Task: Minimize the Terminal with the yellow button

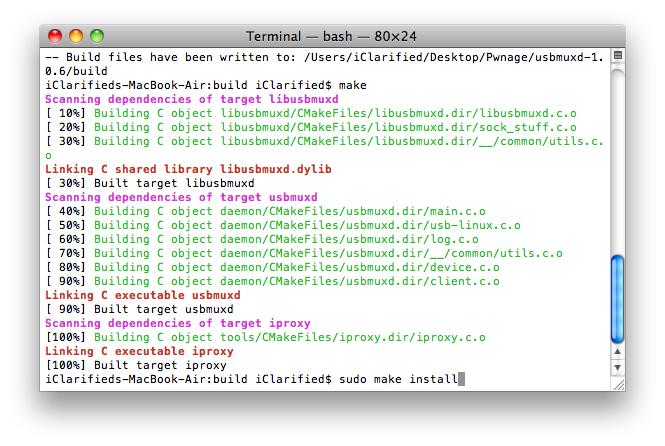Action: coord(71,36)
